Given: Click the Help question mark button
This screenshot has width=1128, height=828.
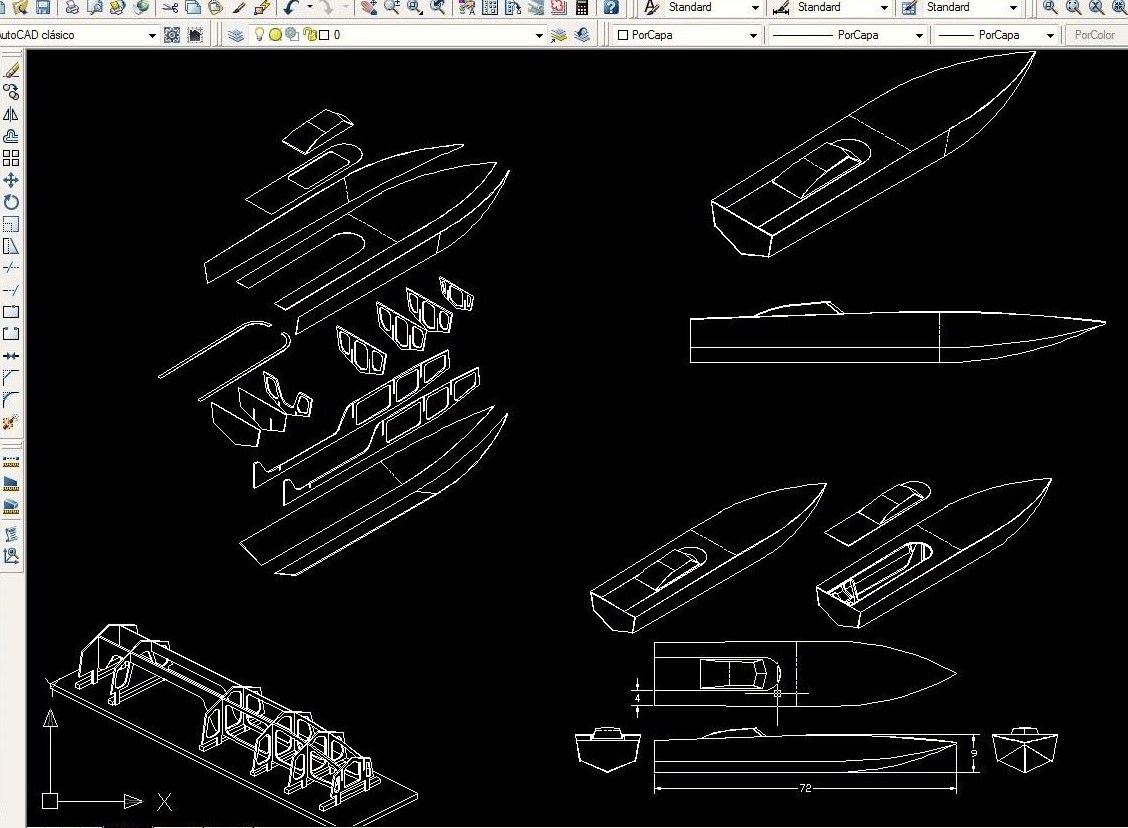Looking at the screenshot, I should coord(611,8).
